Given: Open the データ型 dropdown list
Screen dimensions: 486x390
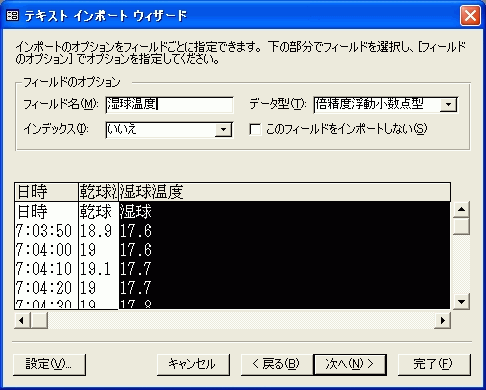Looking at the screenshot, I should [448, 105].
